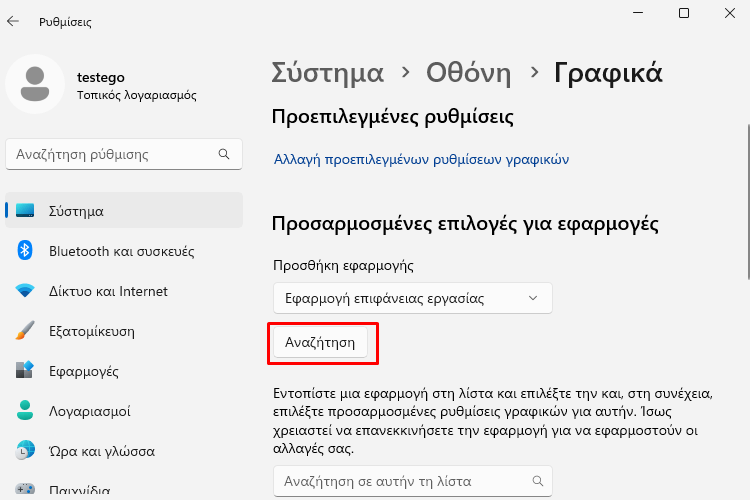Click the magnifier in list search box

[x=538, y=481]
